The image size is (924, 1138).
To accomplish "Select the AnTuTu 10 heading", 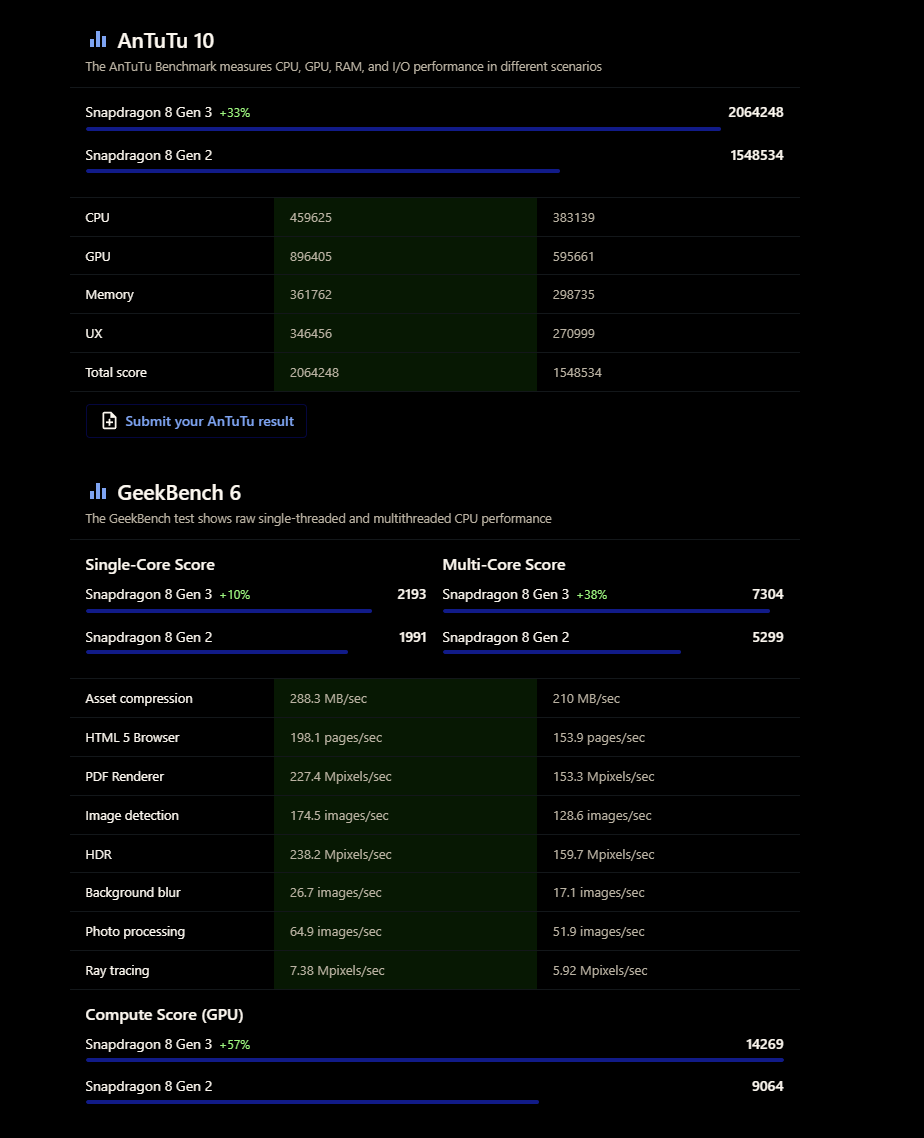I will 165,41.
